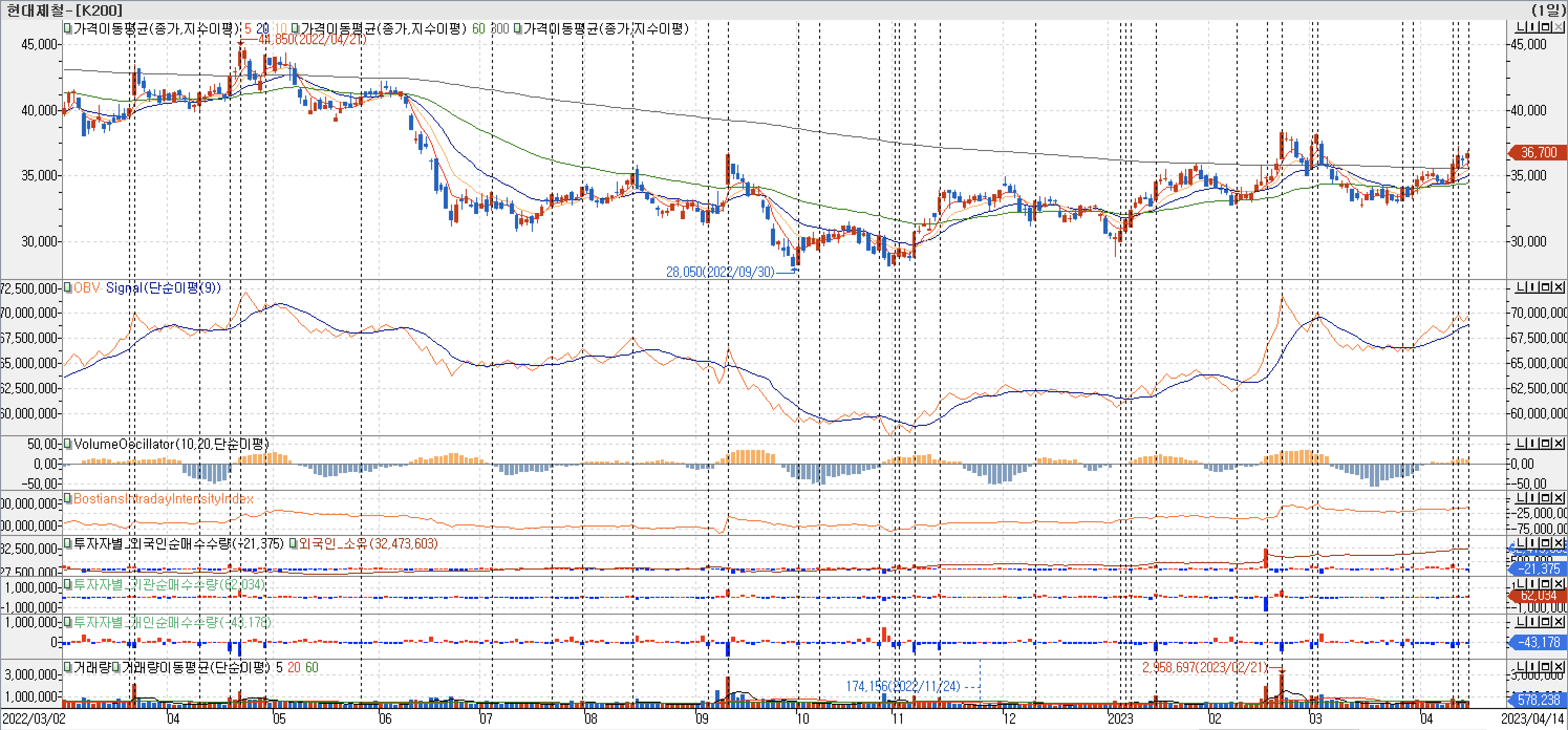Toggle the green box beside VolumeOscillator

(x=68, y=443)
